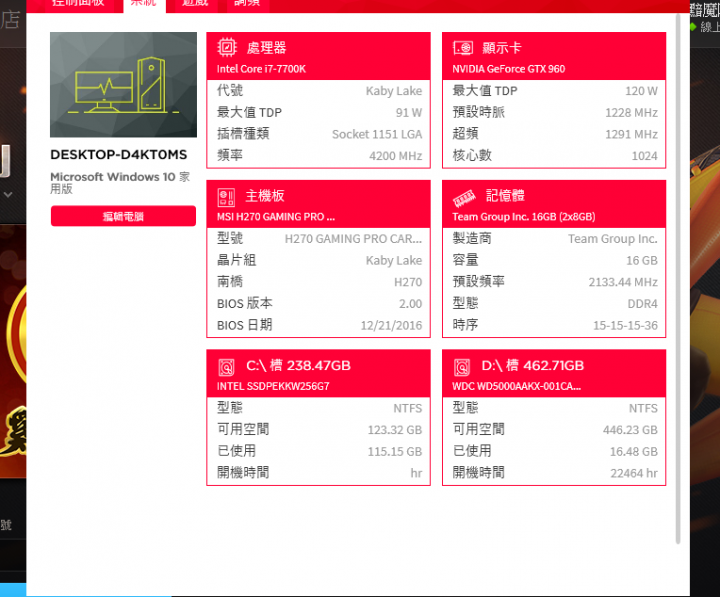Click the BIOS date 12/21/2016
The image size is (720, 597).
click(391, 325)
